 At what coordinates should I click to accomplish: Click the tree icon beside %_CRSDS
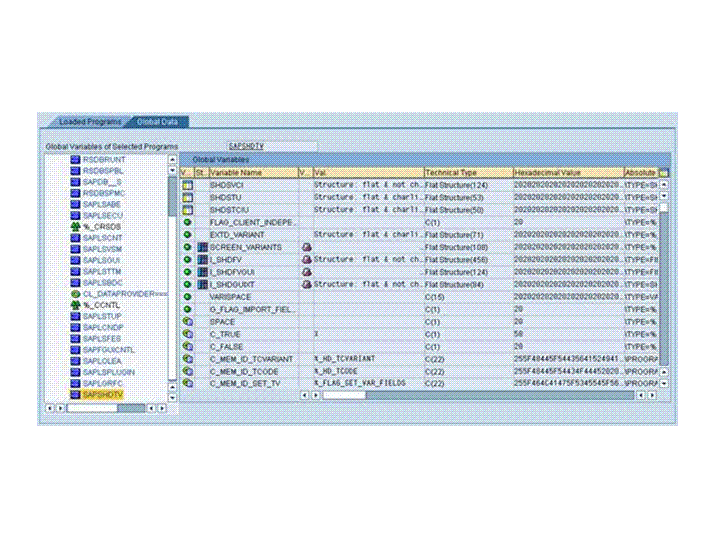pyautogui.click(x=75, y=227)
